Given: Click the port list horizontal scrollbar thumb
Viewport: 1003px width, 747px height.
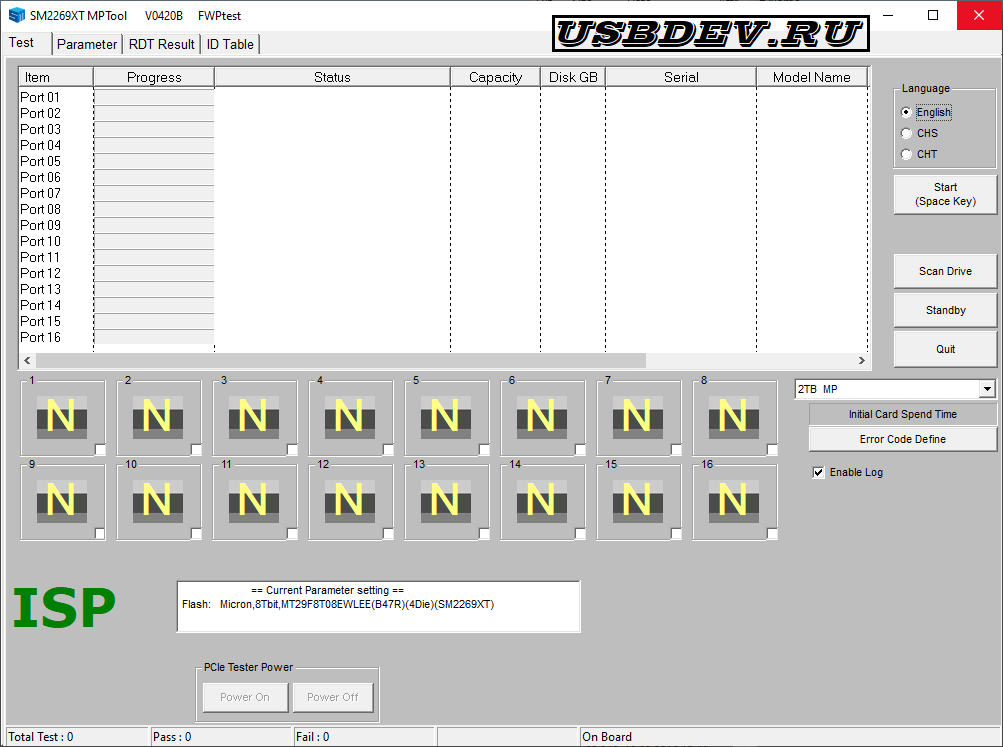Looking at the screenshot, I should 340,361.
